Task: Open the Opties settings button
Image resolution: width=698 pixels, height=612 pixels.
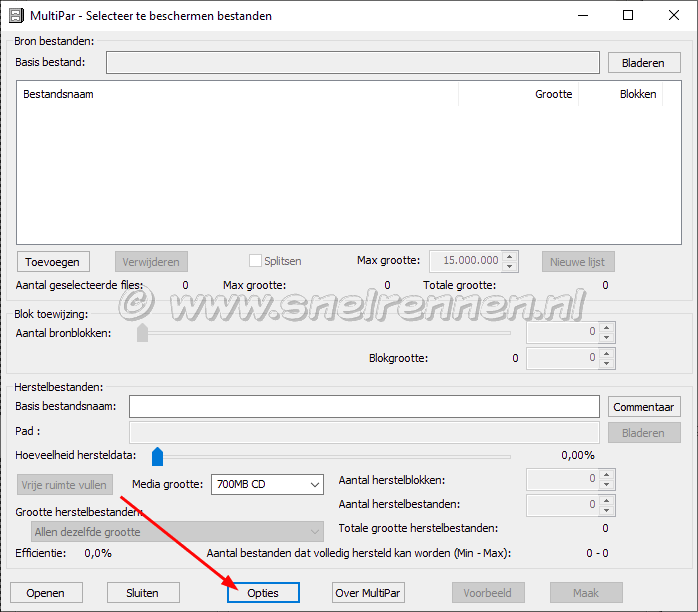Action: pos(263,593)
